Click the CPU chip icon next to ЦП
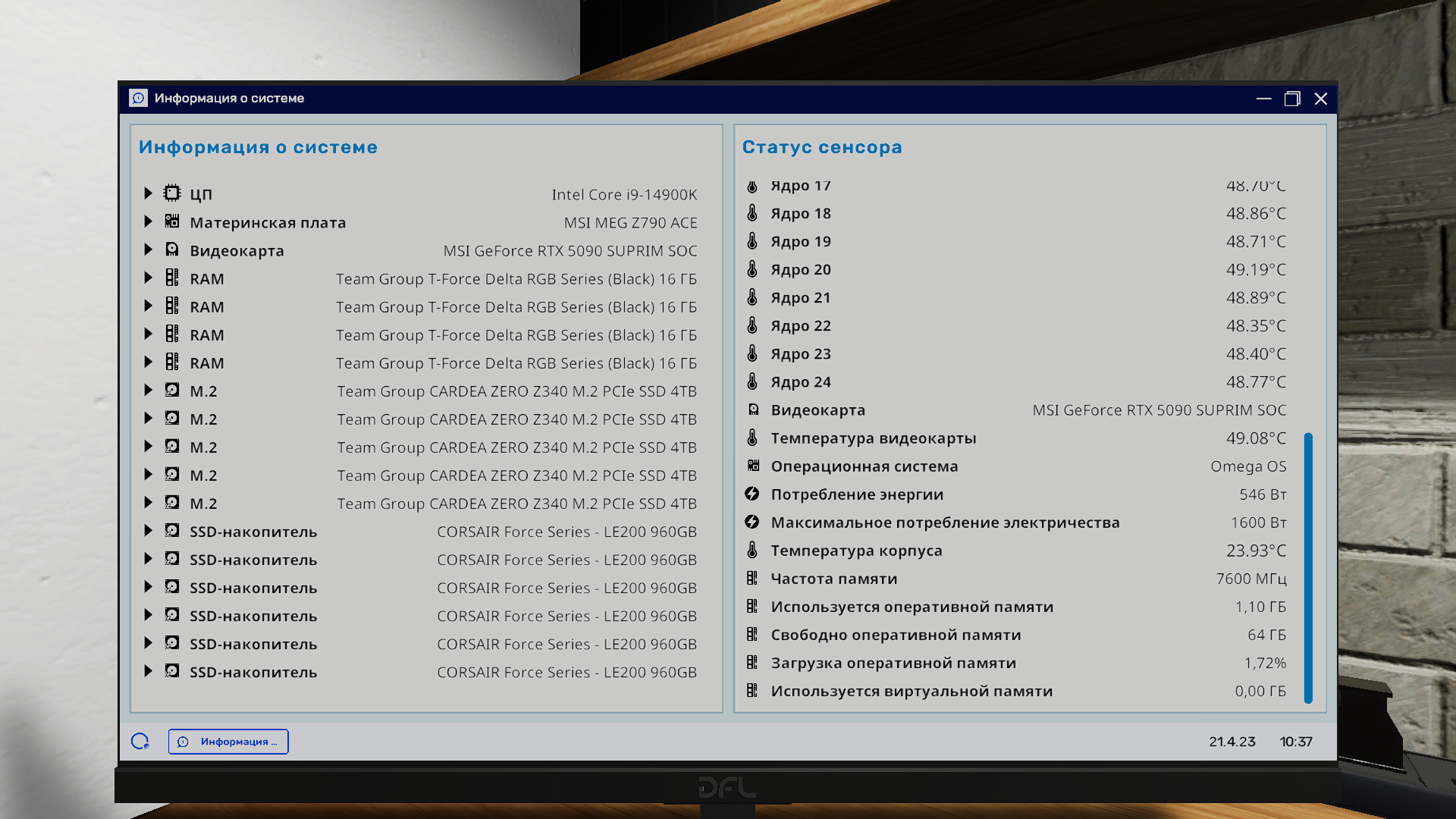The image size is (1456, 819). (172, 193)
